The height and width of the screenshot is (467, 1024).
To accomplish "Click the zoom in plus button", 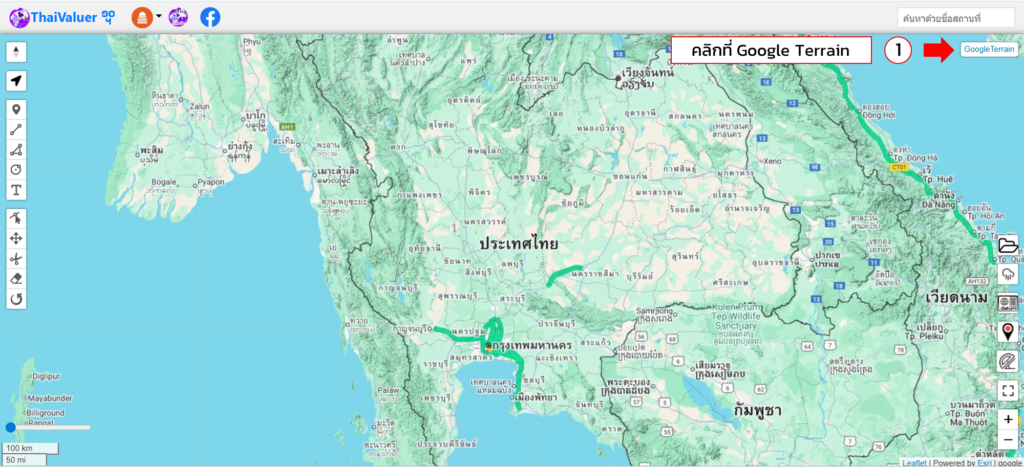I will pos(1008,419).
